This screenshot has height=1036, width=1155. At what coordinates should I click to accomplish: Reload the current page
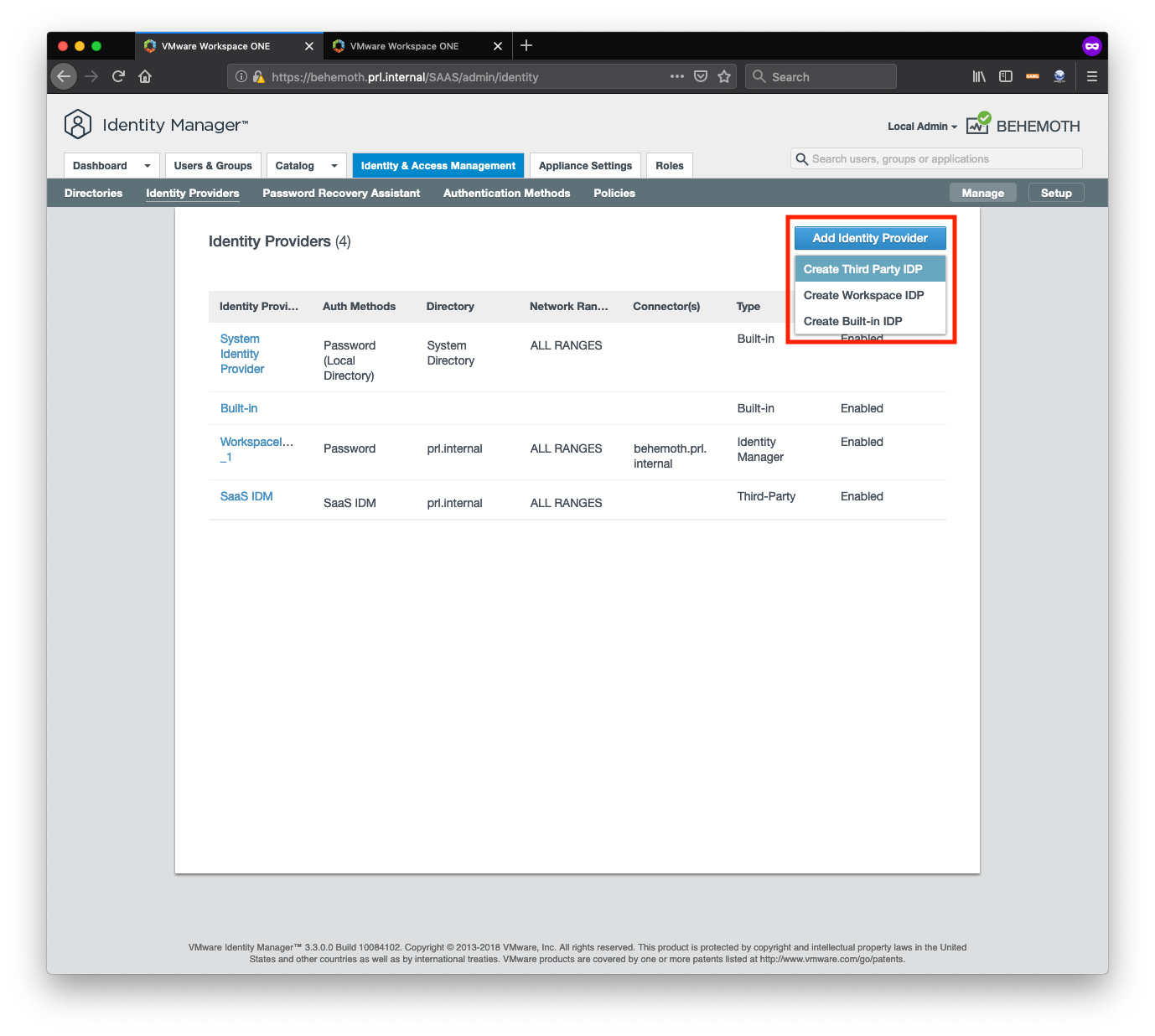[118, 76]
